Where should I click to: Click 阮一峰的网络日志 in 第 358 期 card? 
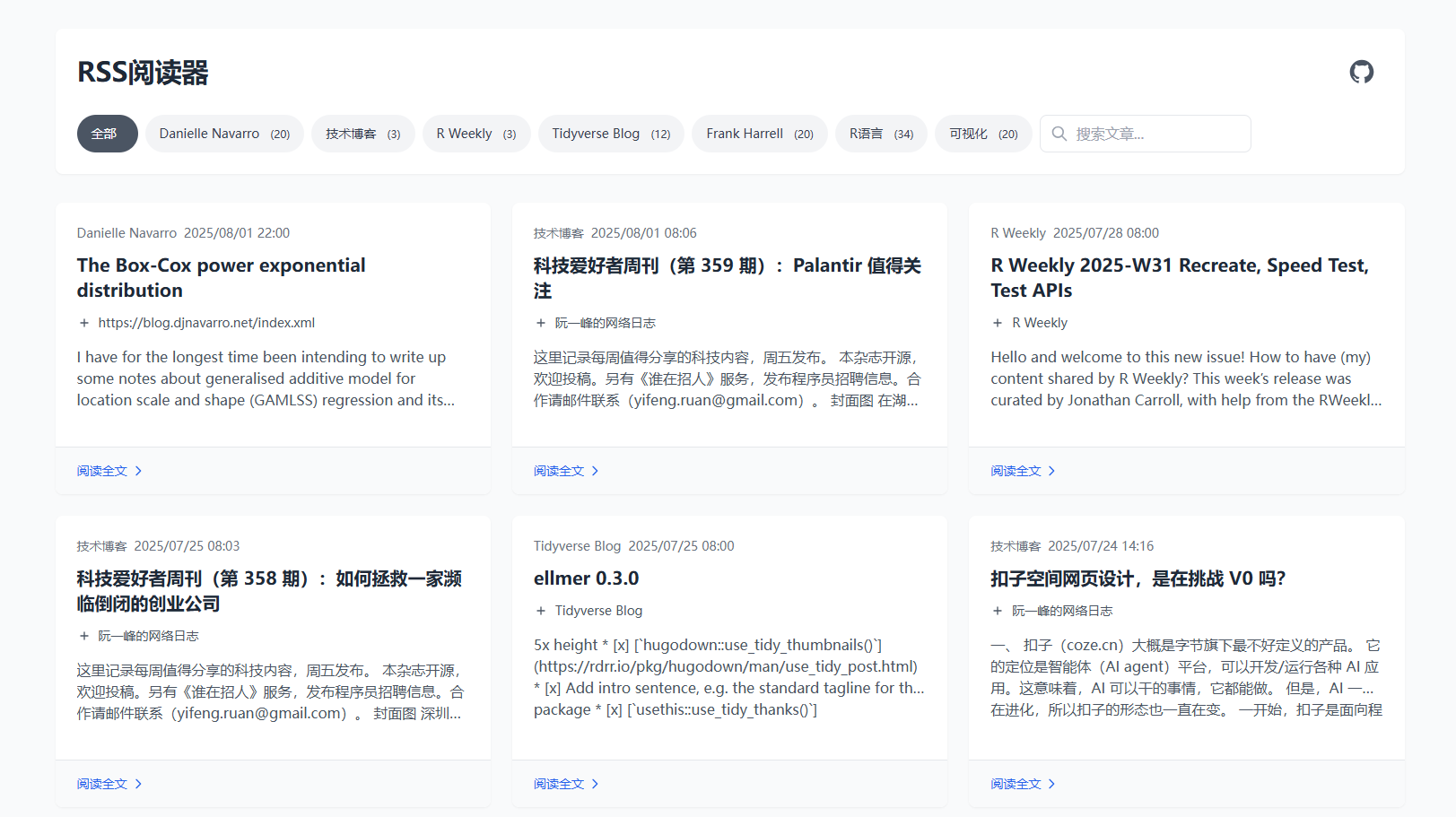click(x=149, y=636)
